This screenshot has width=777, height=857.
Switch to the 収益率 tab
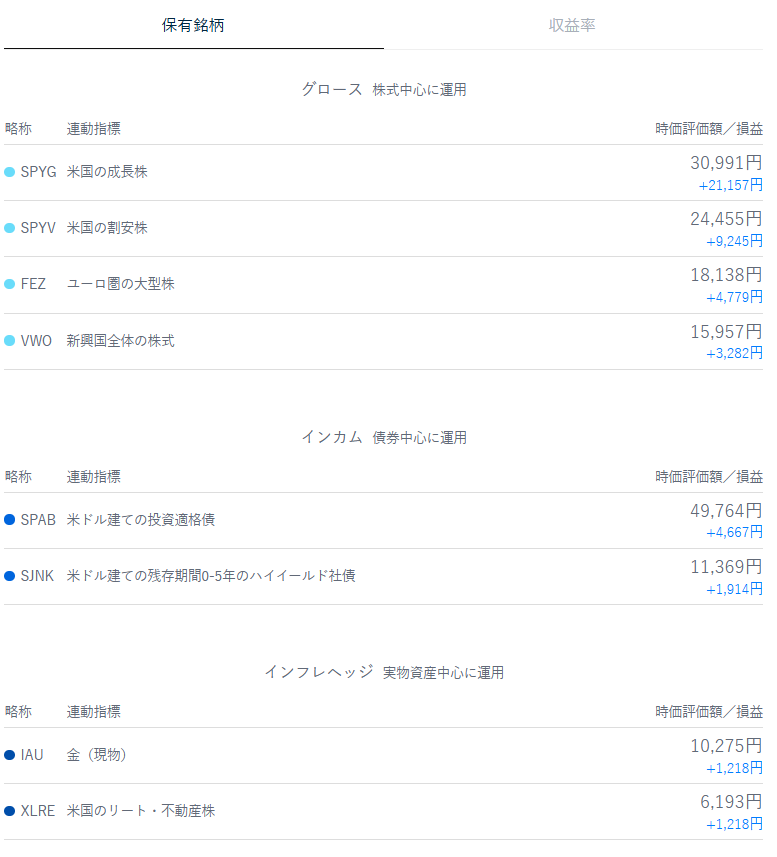click(x=571, y=25)
